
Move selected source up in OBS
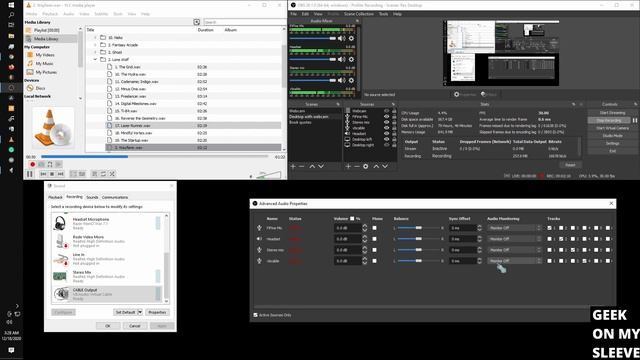click(x=376, y=167)
